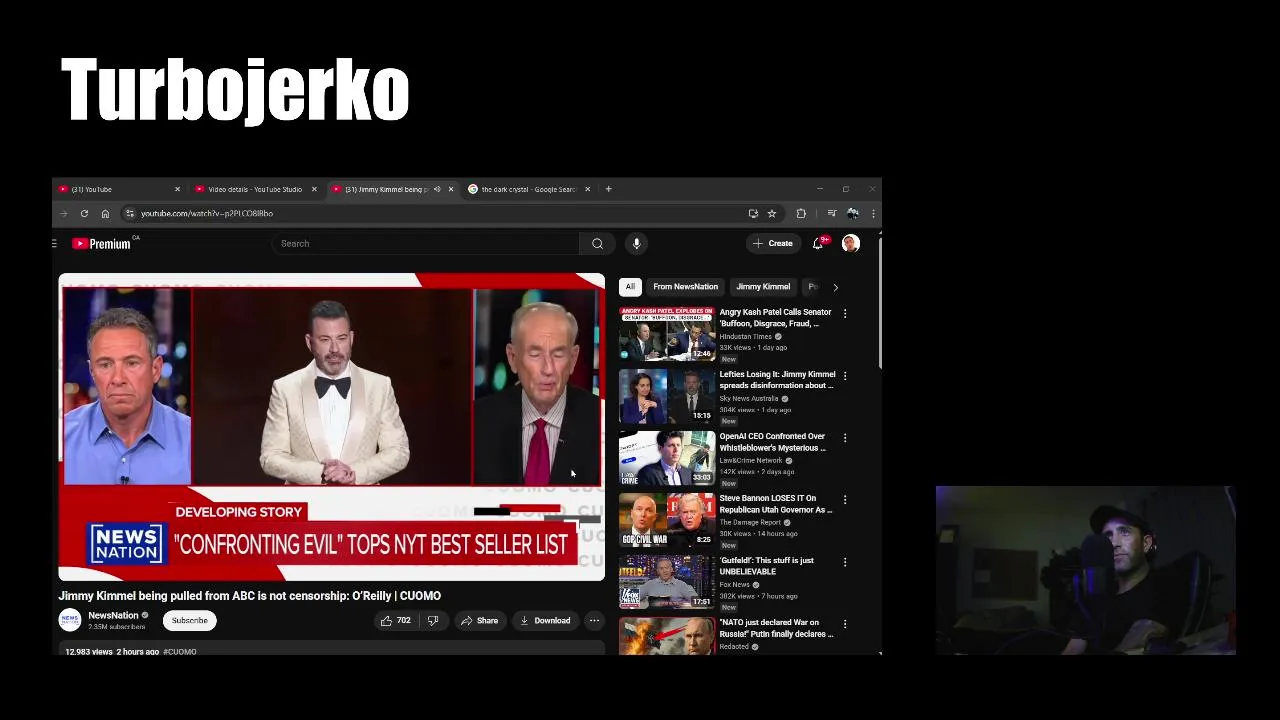Subscribe to NewsNation channel

tap(189, 620)
